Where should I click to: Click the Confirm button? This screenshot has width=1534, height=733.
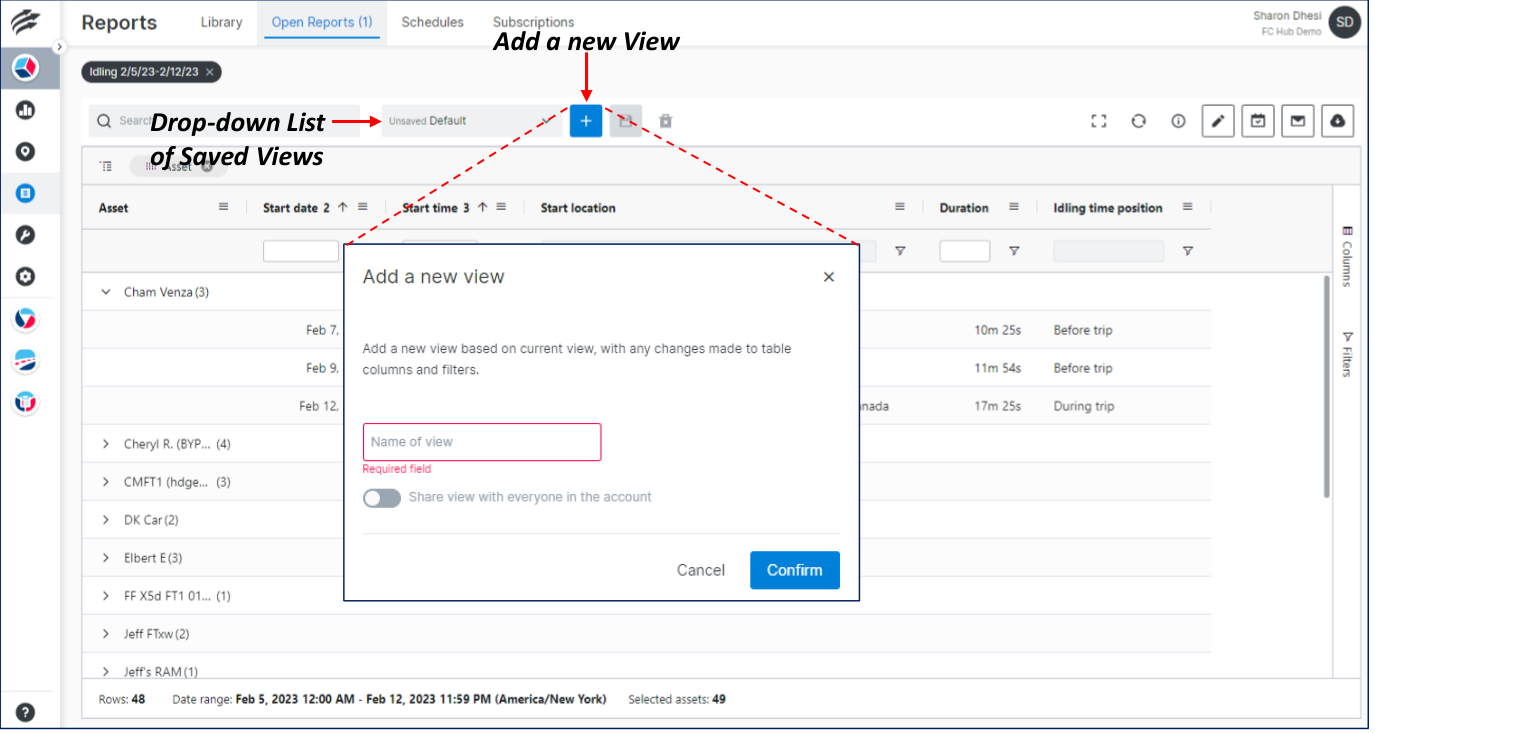pyautogui.click(x=794, y=570)
